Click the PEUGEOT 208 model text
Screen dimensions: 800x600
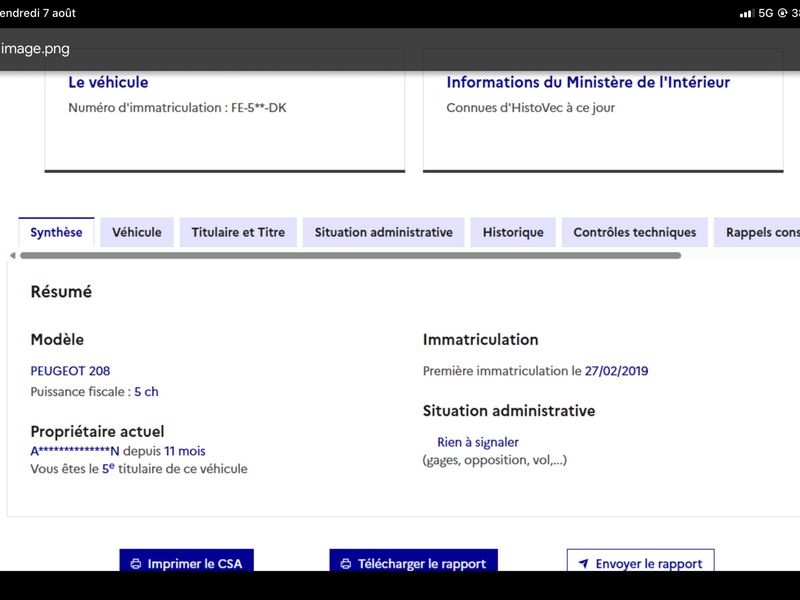pos(70,371)
